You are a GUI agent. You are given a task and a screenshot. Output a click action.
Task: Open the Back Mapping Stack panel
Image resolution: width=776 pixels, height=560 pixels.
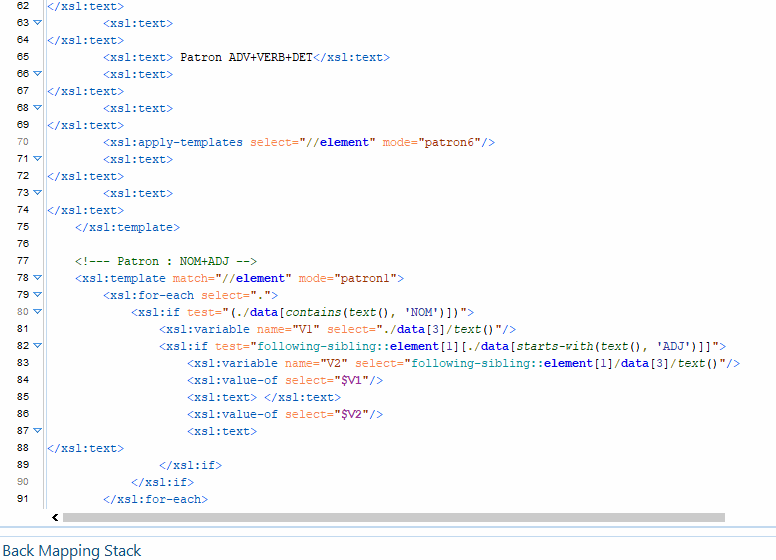tap(72, 551)
